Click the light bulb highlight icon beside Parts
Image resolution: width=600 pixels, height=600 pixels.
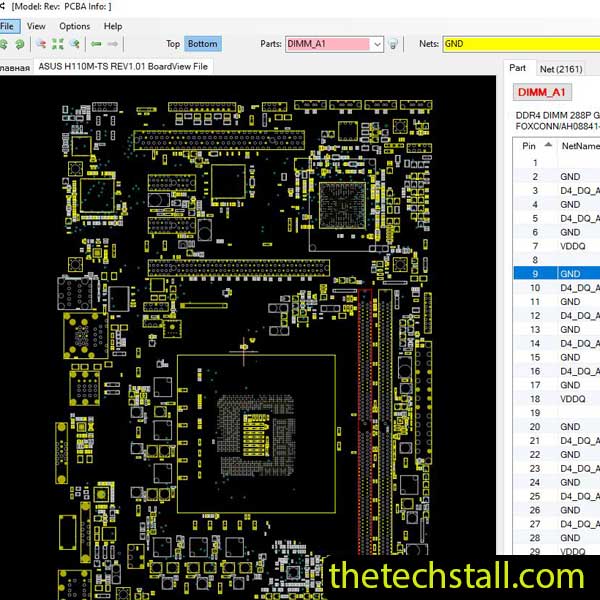[x=393, y=44]
